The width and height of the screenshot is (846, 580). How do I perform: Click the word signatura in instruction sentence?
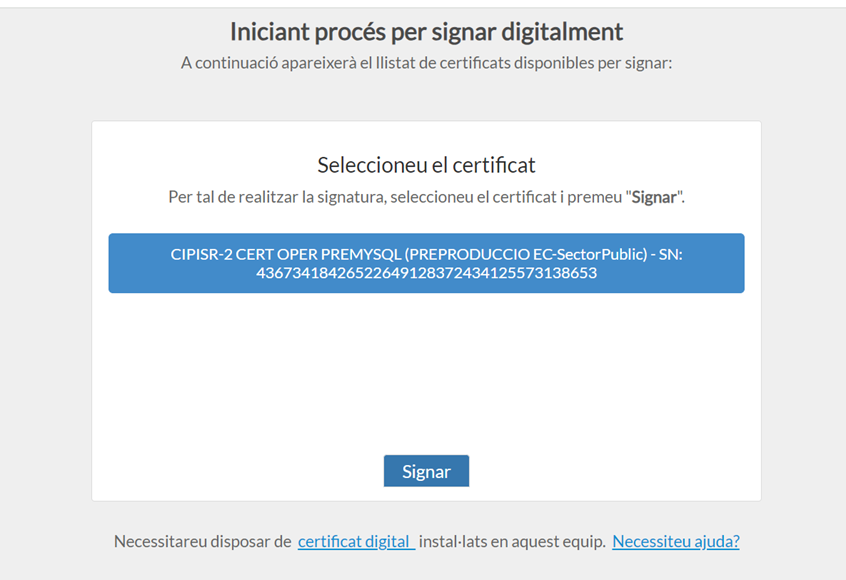click(x=352, y=197)
